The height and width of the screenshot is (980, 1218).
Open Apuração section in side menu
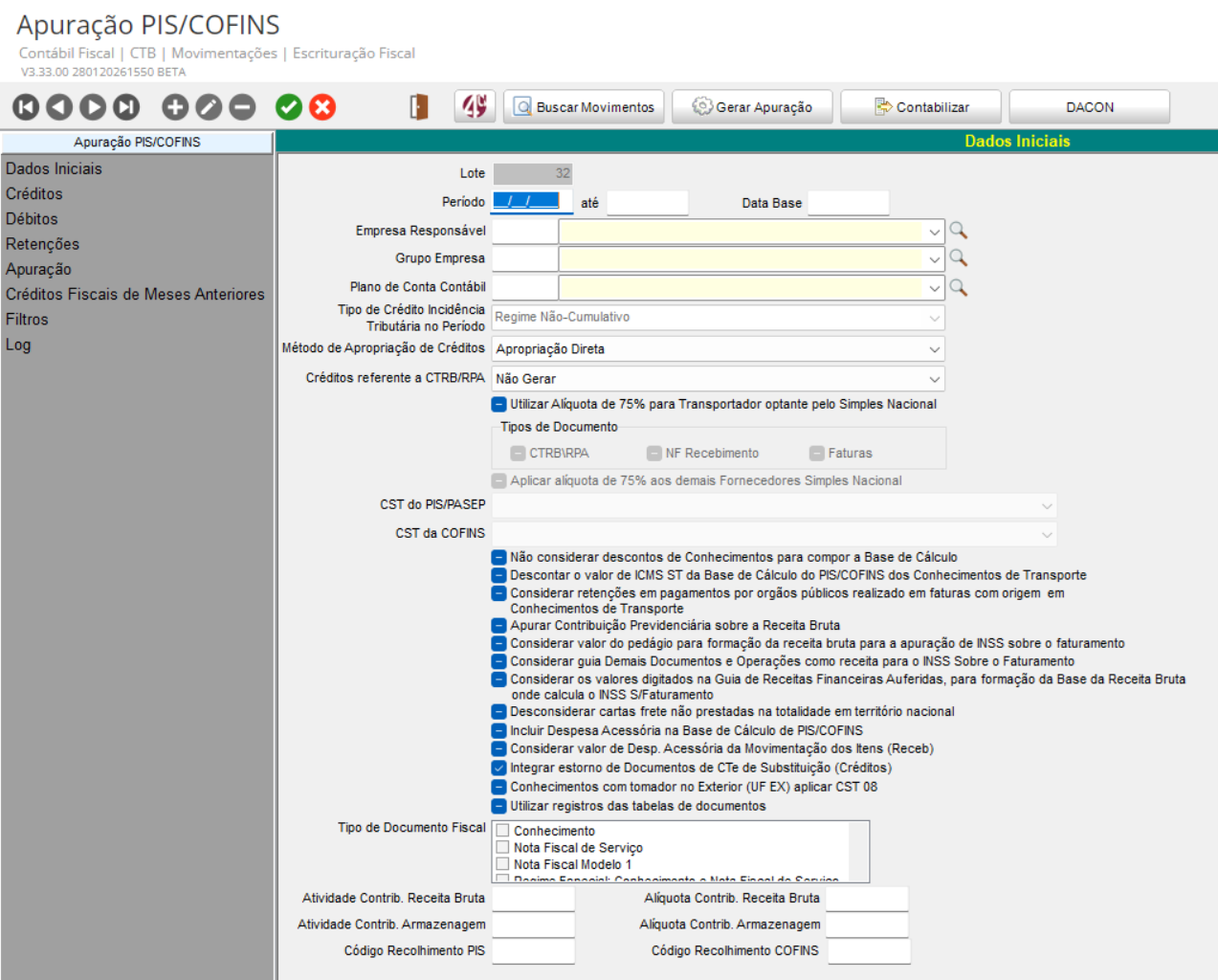[x=38, y=269]
